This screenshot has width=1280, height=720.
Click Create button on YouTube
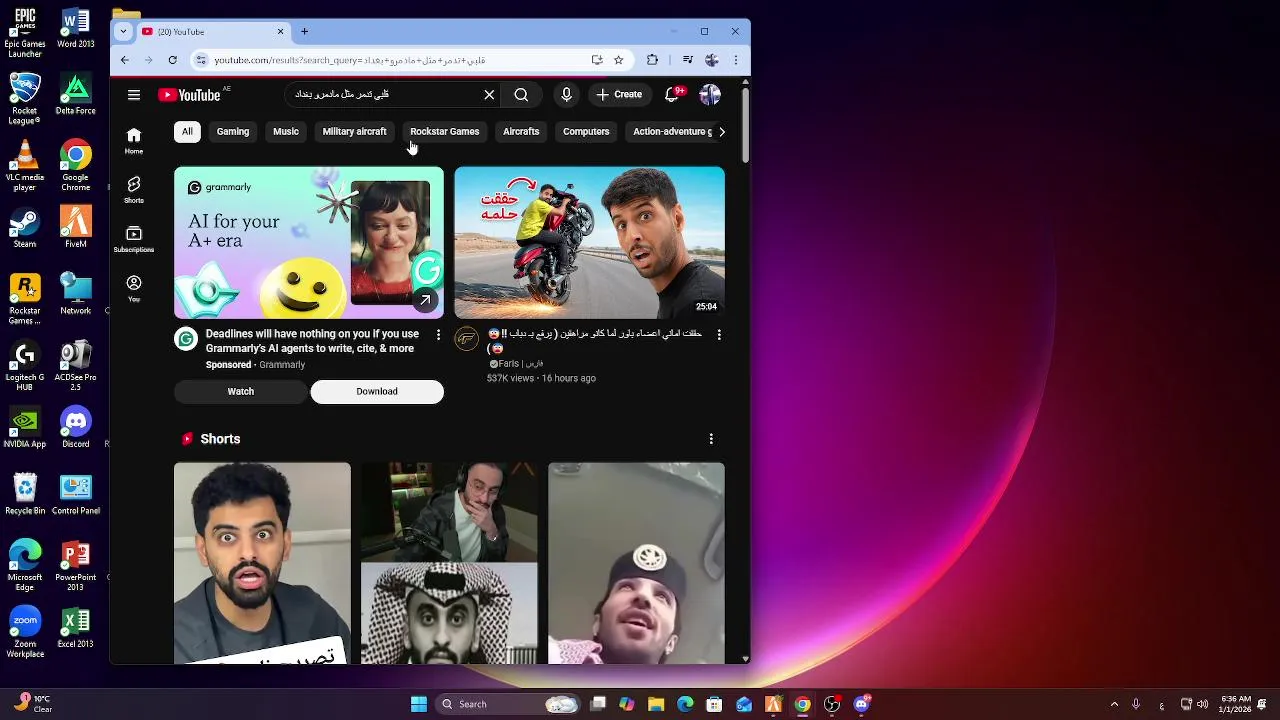(619, 94)
